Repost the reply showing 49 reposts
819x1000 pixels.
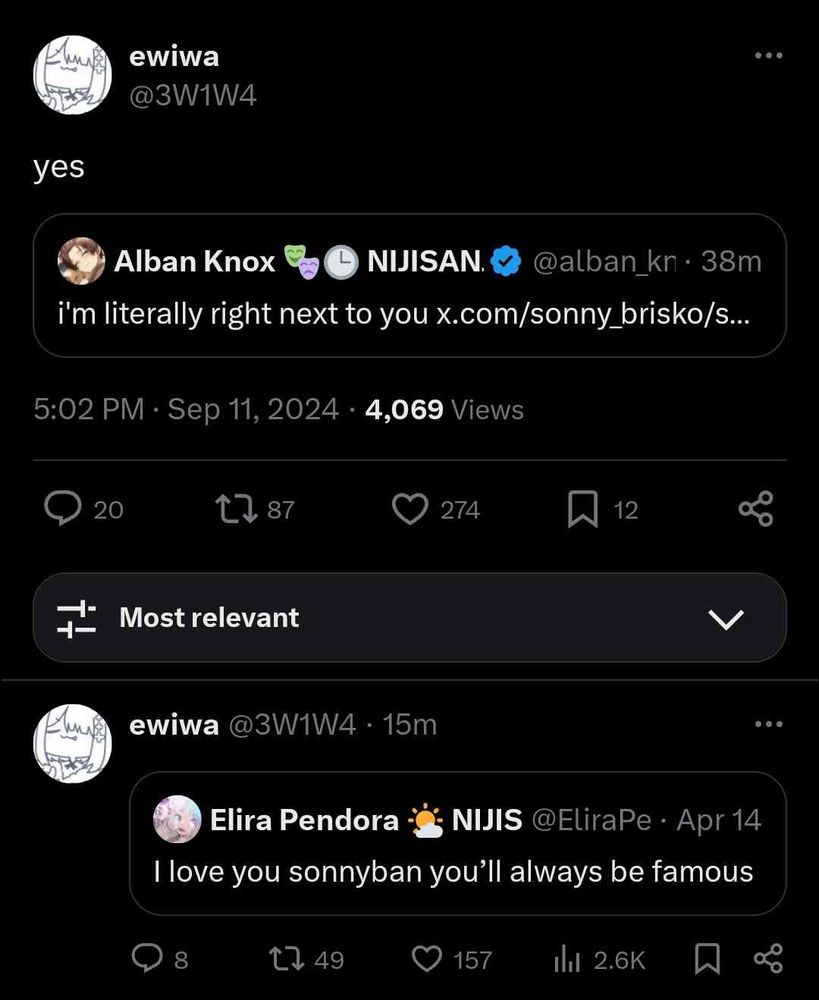(x=288, y=960)
